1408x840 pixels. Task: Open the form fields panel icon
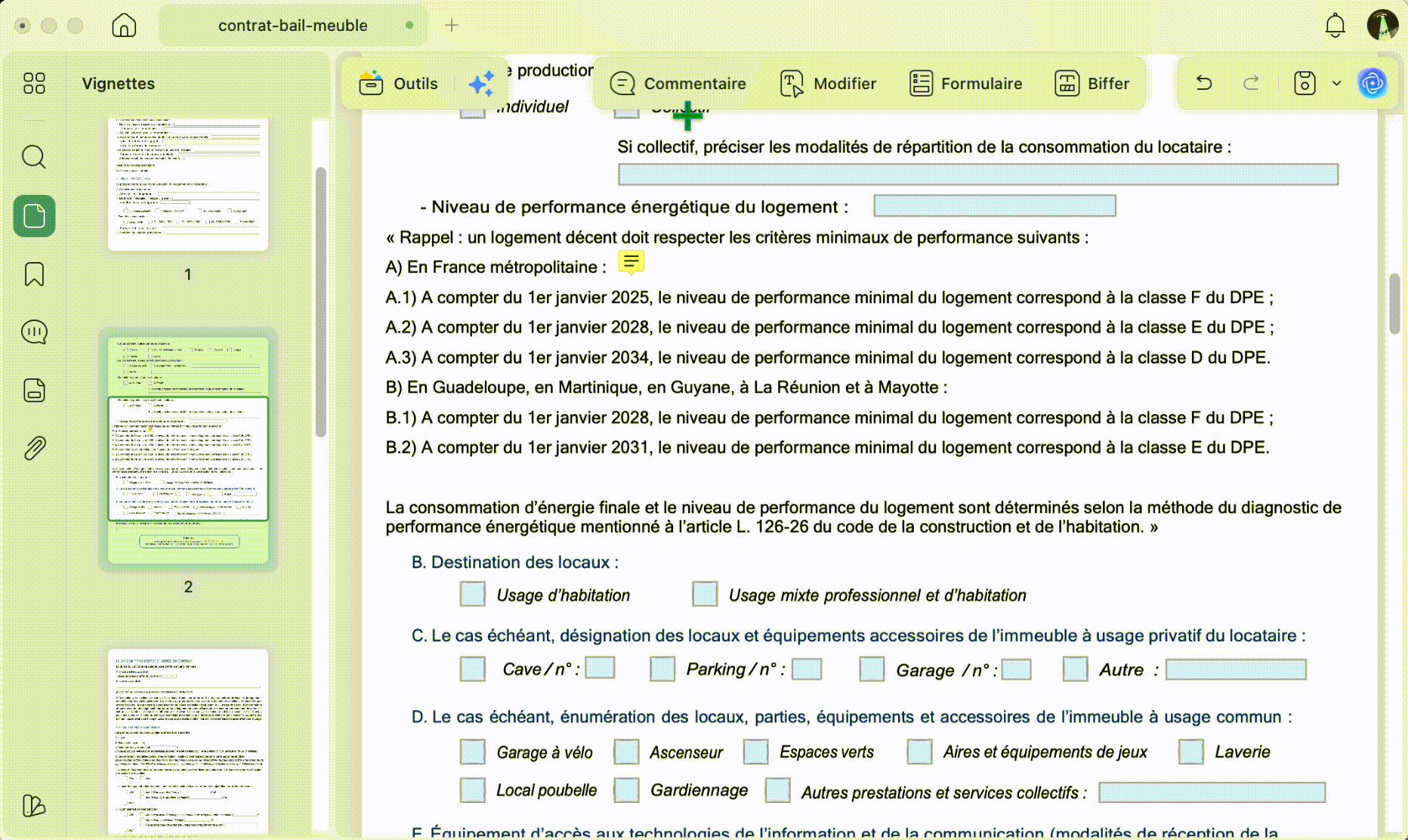[x=34, y=391]
